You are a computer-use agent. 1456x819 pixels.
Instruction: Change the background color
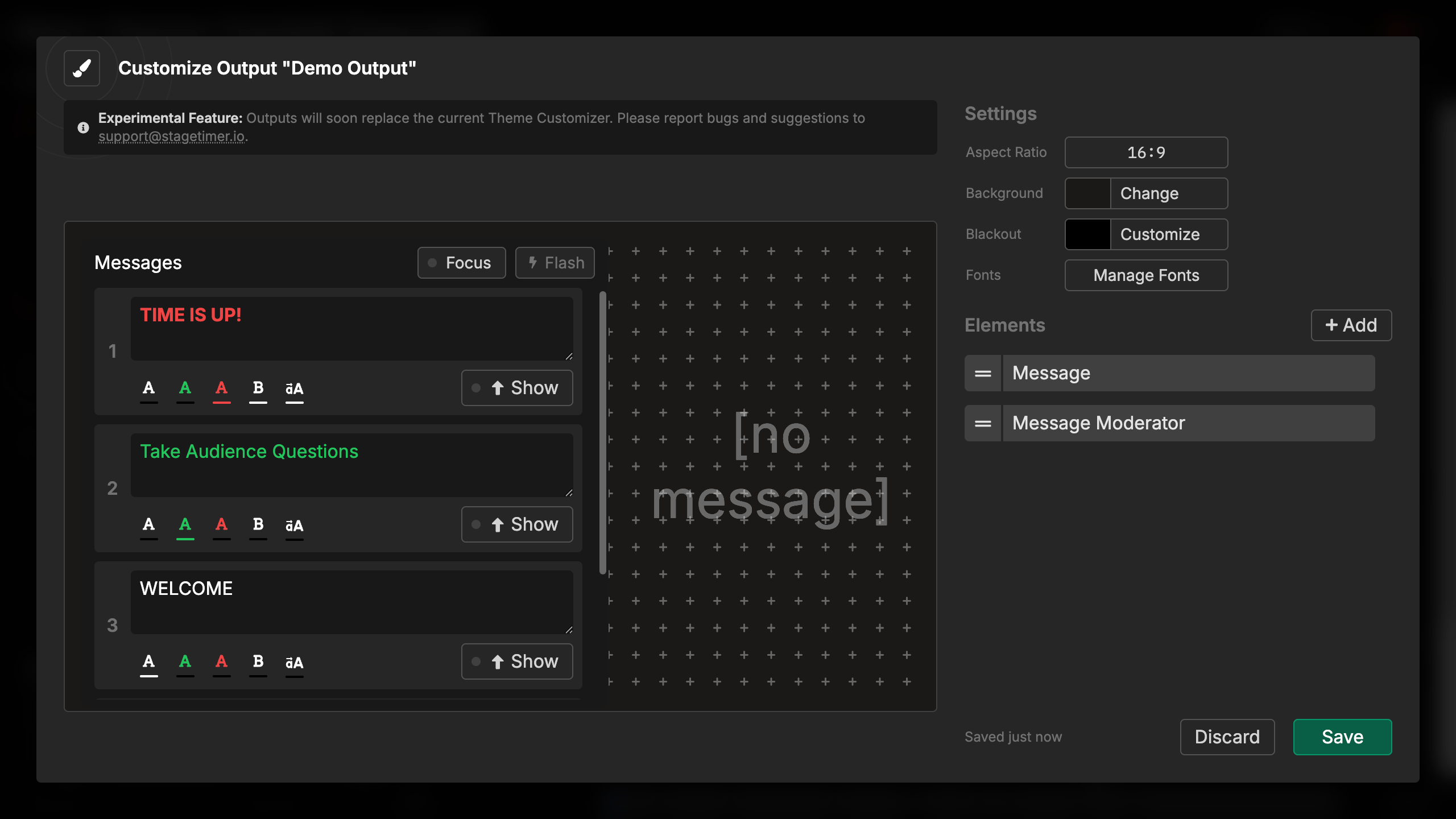pos(1149,193)
